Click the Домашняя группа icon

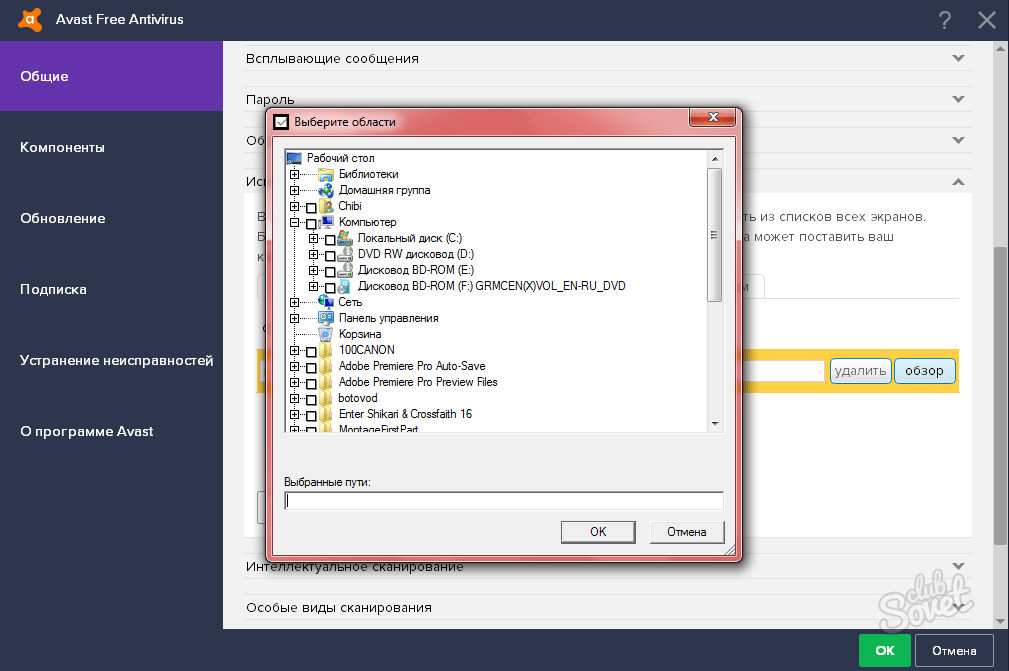[x=325, y=190]
